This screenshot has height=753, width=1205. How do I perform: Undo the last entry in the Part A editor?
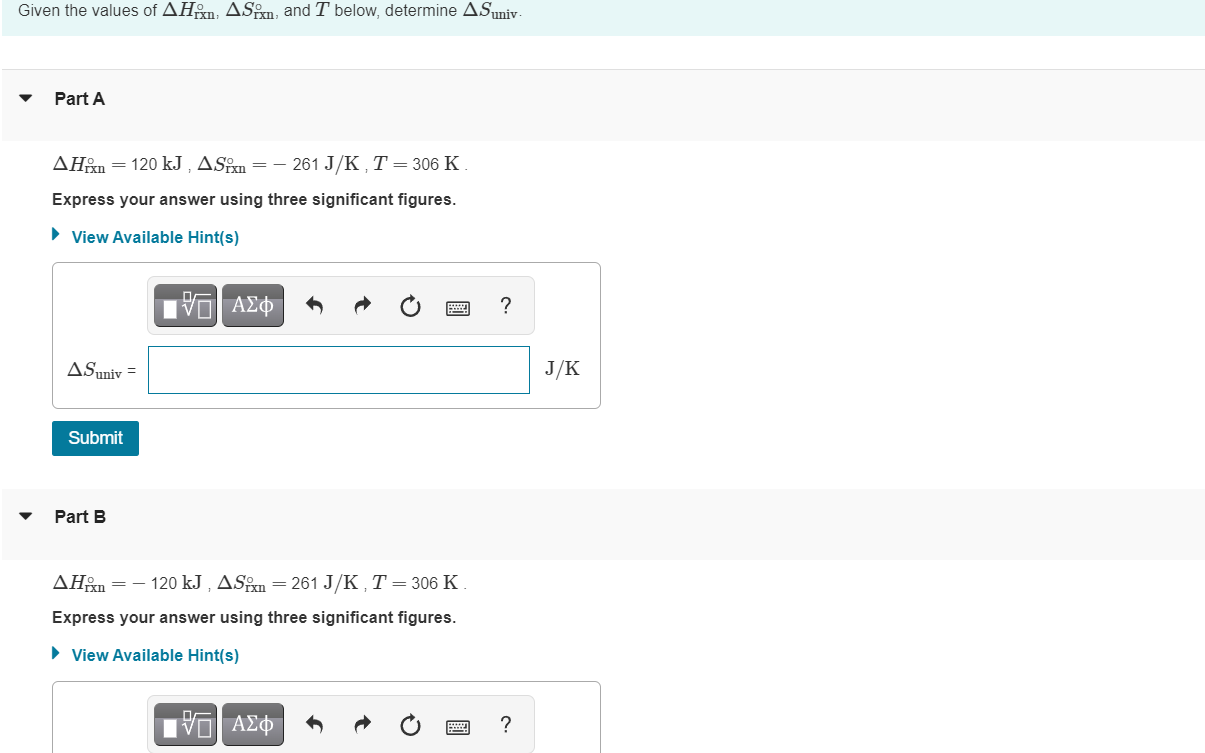point(314,305)
